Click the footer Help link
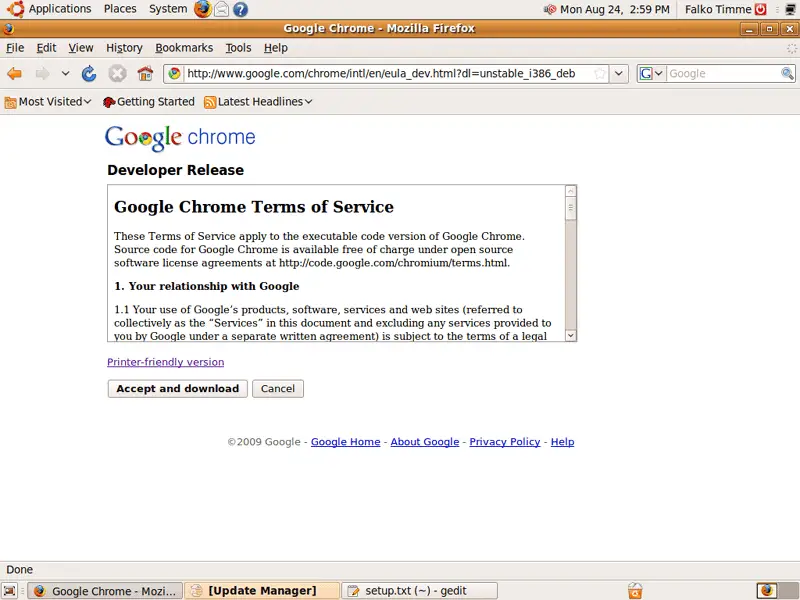The width and height of the screenshot is (800, 600). click(x=562, y=442)
